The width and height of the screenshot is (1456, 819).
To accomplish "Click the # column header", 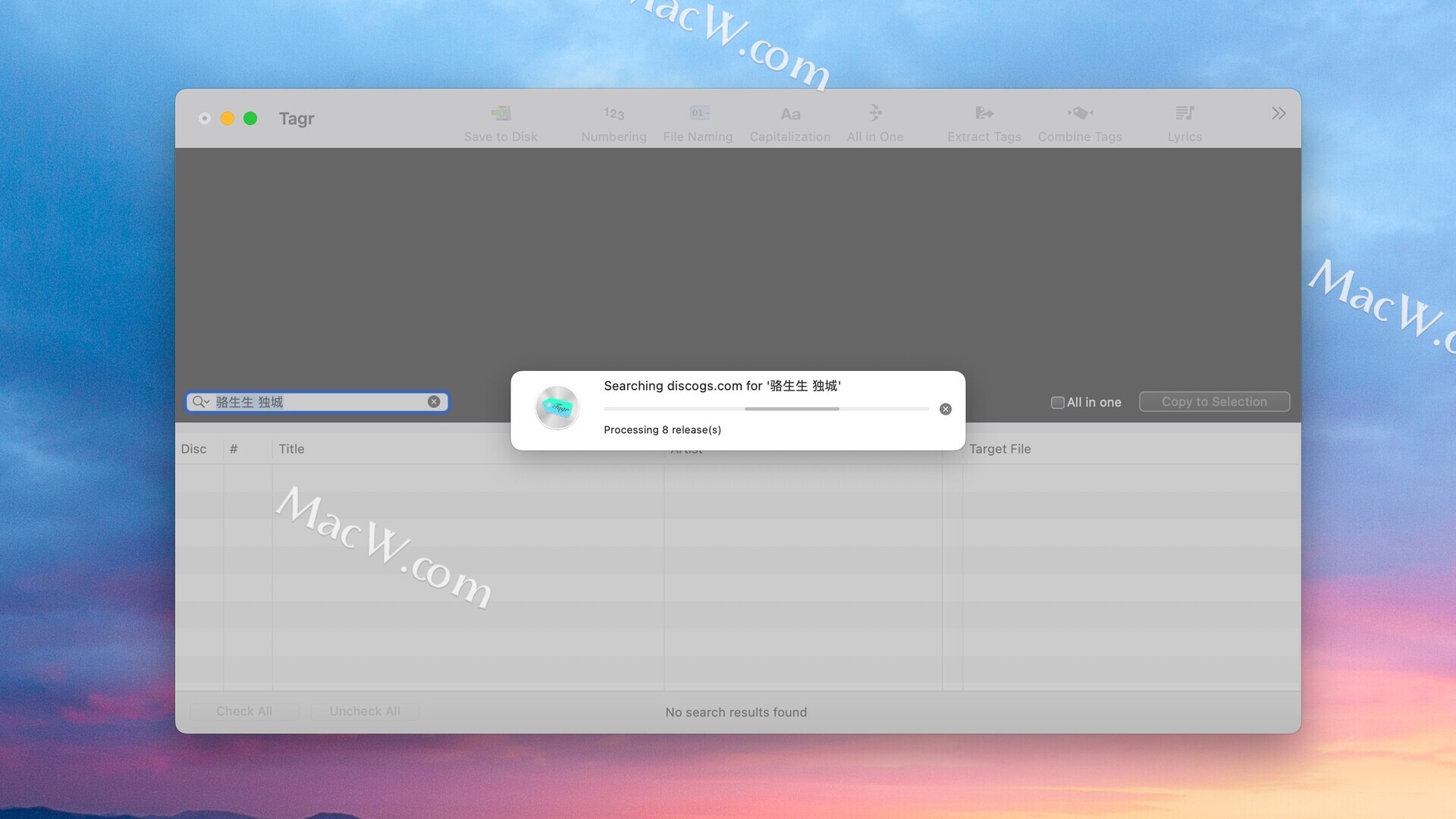I will point(248,449).
